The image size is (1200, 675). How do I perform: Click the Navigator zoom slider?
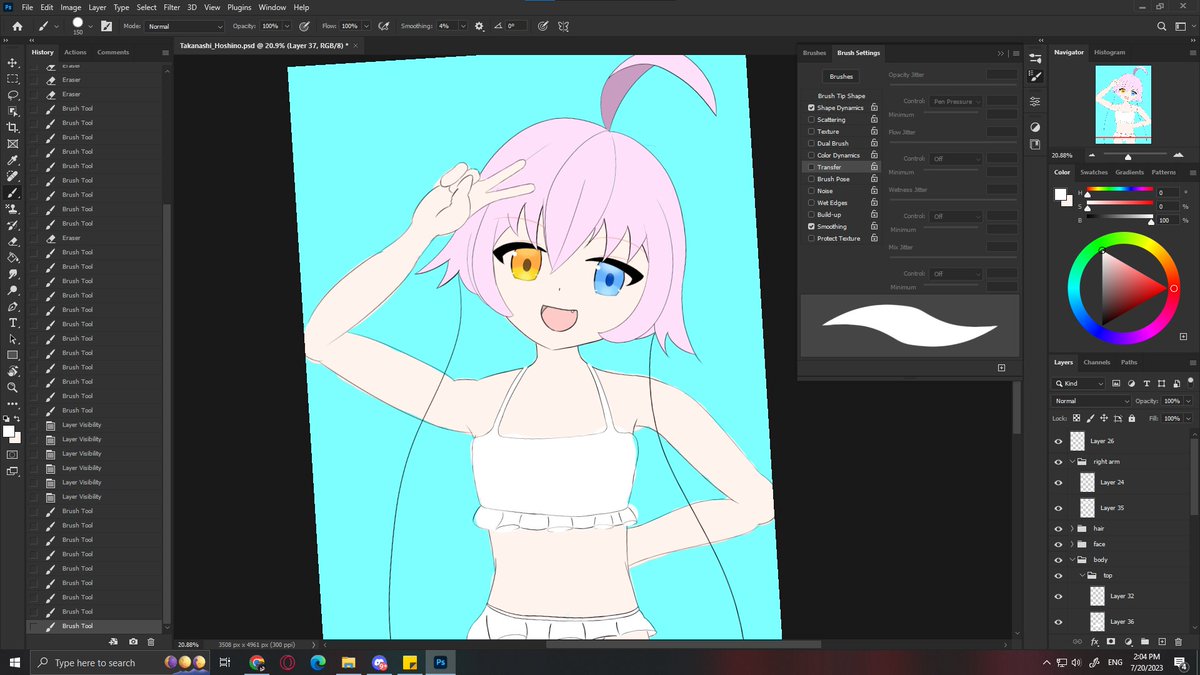[1129, 156]
